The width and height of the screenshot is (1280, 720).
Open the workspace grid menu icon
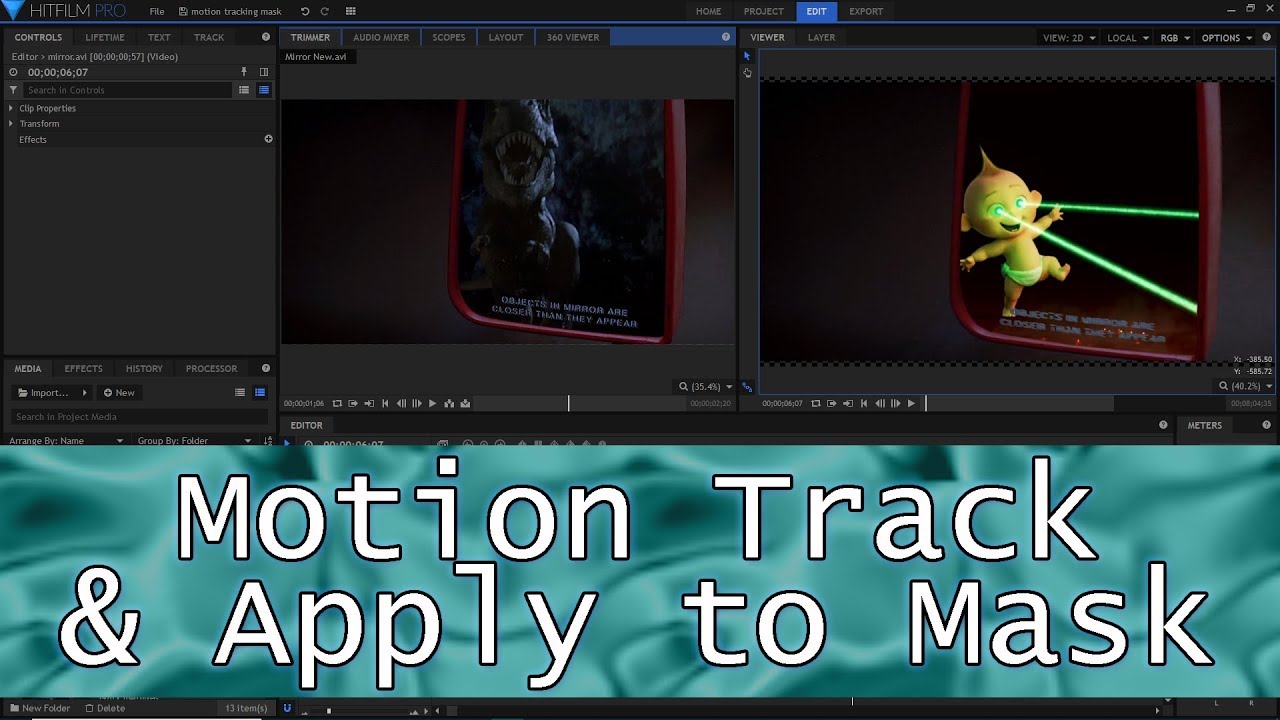click(x=351, y=11)
